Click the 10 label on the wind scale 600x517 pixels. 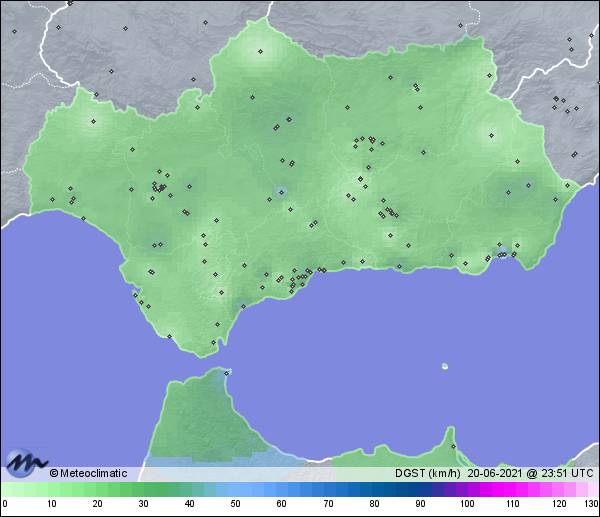point(50,504)
